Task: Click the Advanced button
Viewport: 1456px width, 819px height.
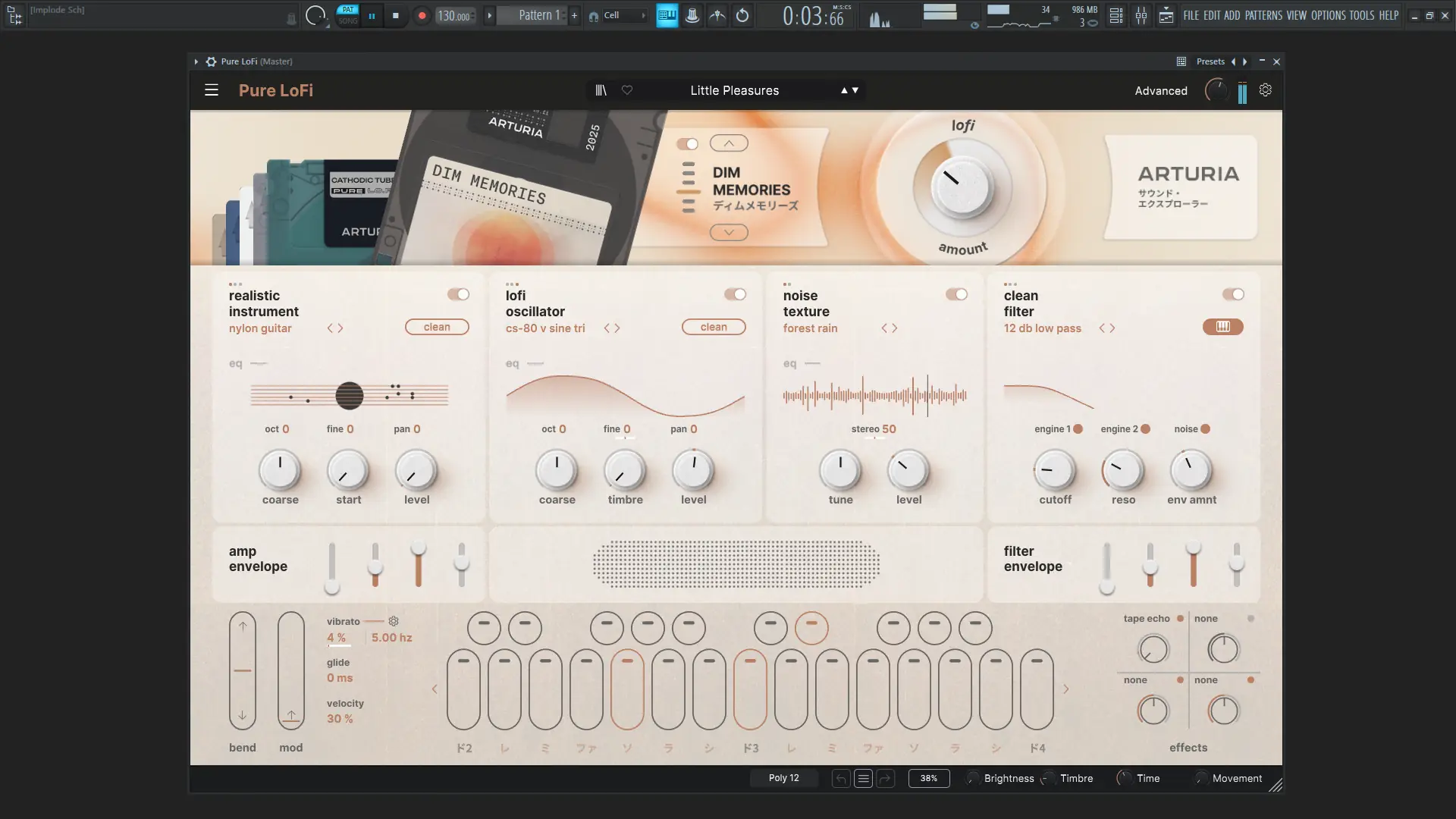Action: coord(1160,91)
